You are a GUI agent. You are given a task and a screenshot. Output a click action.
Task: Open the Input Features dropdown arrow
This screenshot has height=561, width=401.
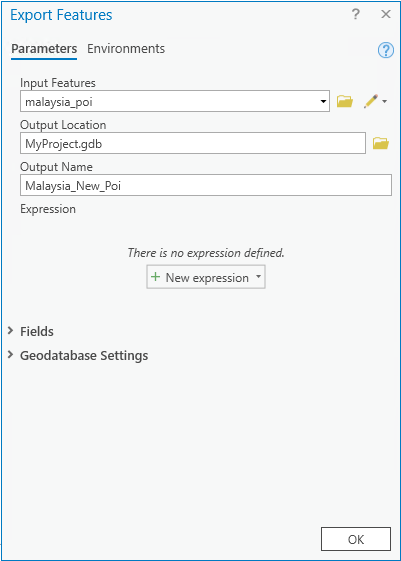323,101
